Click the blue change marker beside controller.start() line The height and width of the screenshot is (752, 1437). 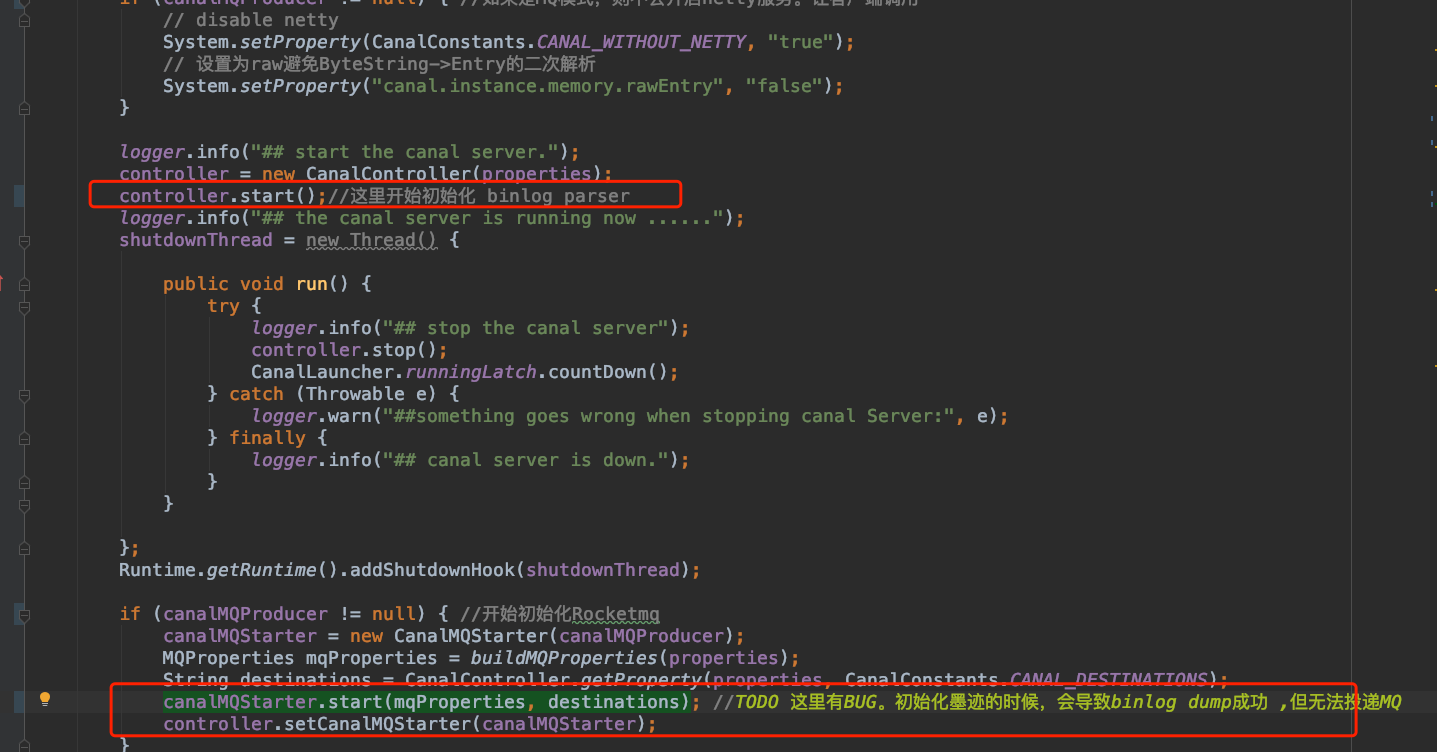pos(18,195)
